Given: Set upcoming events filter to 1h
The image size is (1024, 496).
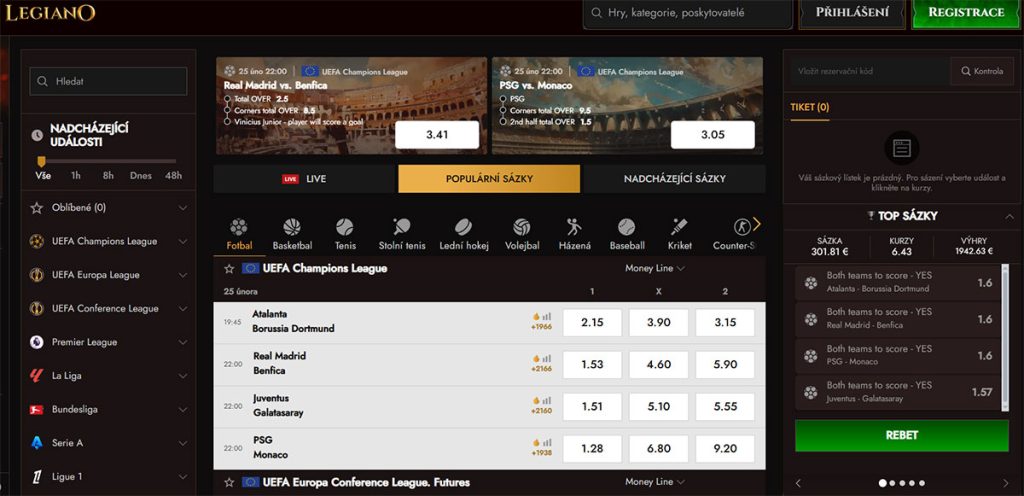Looking at the screenshot, I should pyautogui.click(x=76, y=176).
